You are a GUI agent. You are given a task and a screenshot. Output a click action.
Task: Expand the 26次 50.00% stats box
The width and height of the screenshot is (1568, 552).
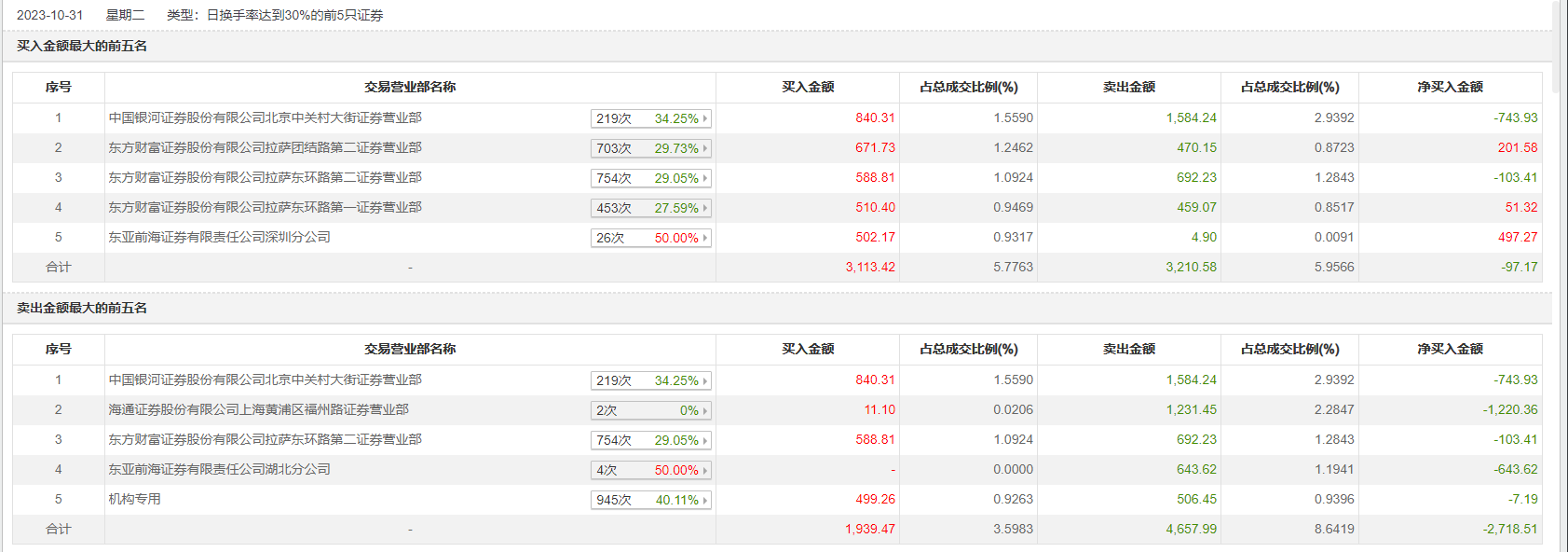click(x=650, y=238)
